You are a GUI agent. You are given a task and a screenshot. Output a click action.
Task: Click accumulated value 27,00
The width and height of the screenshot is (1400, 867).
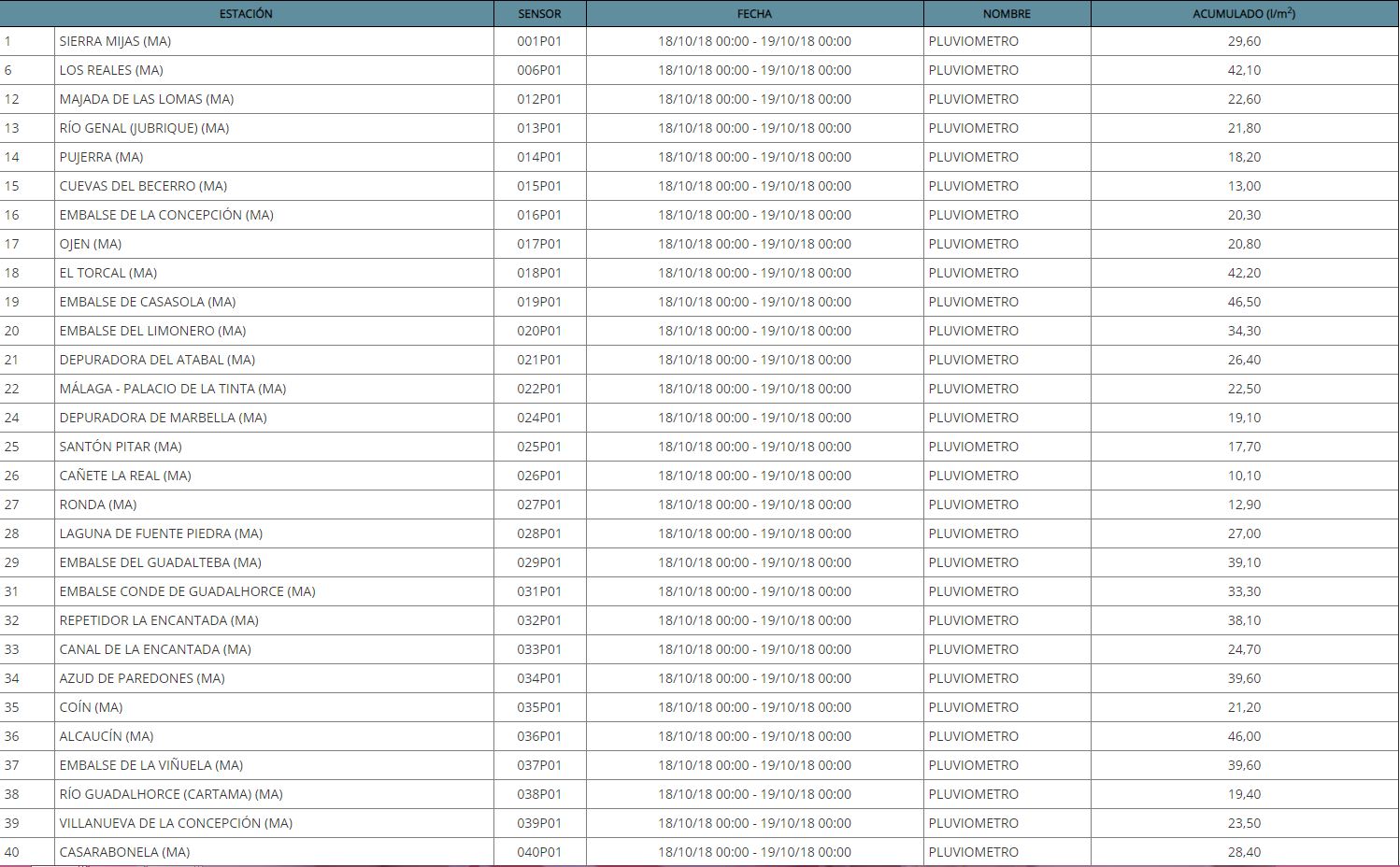(1244, 533)
